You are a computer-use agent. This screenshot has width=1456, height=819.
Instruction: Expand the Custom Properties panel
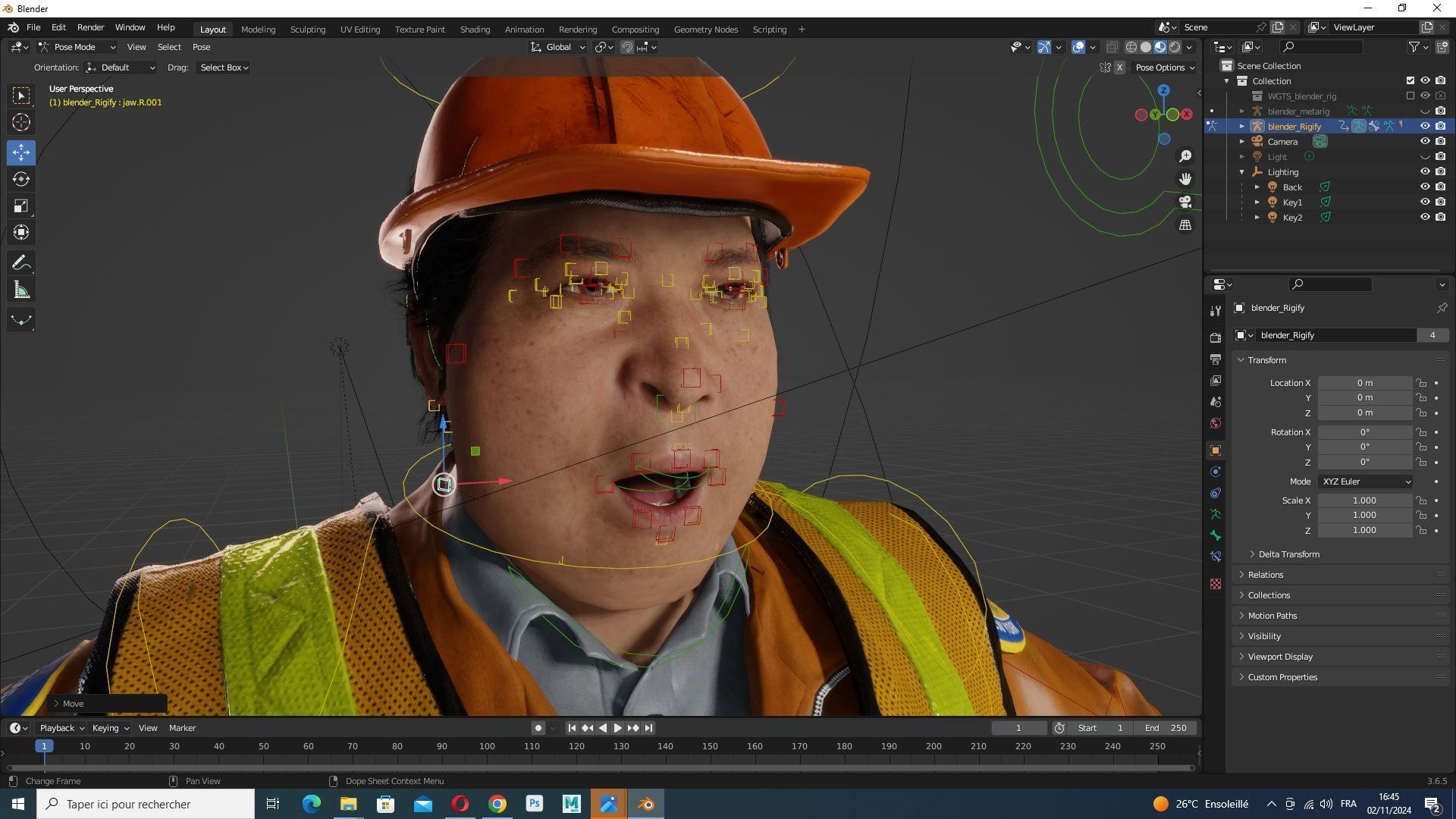pyautogui.click(x=1282, y=677)
